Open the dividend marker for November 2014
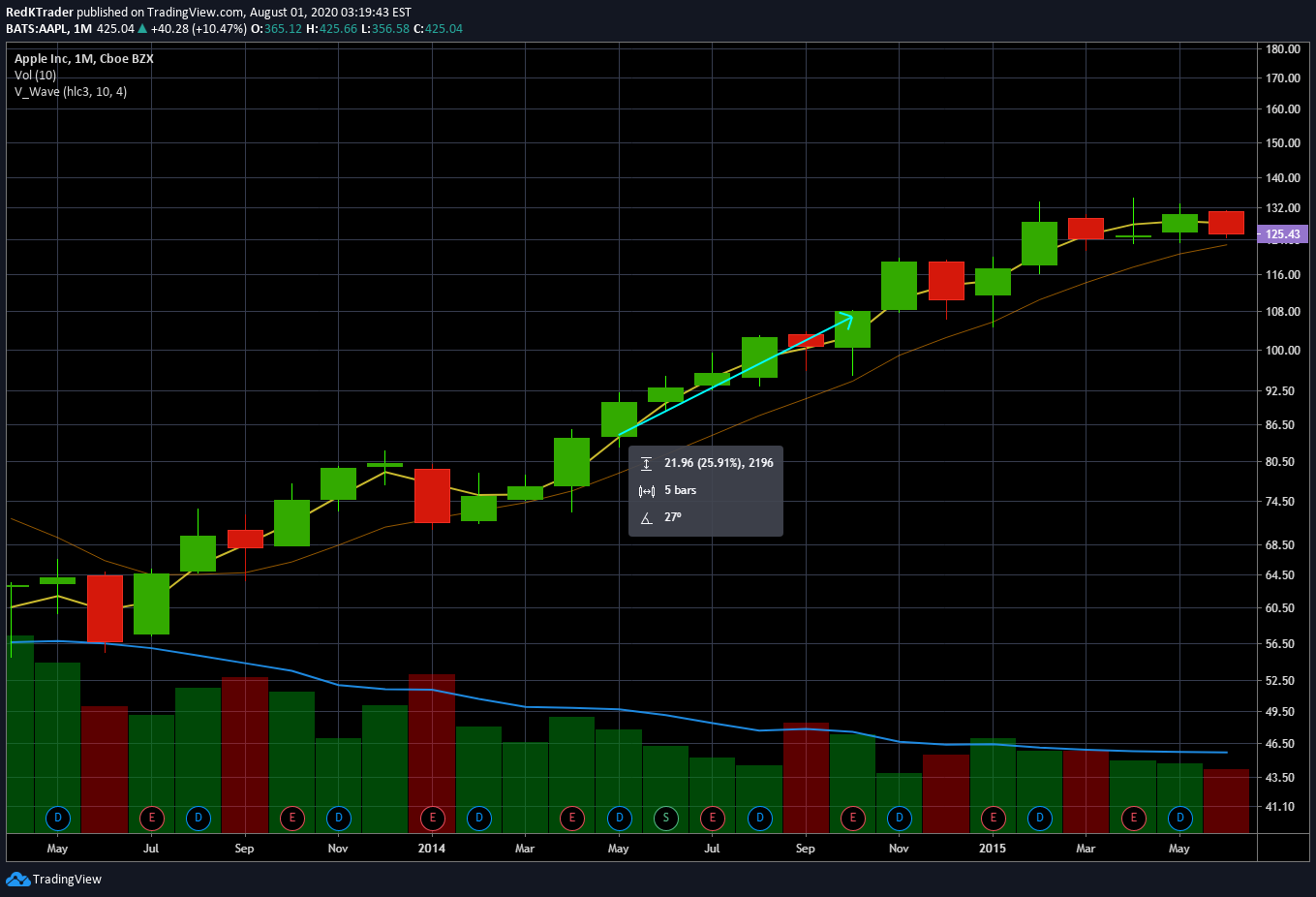1316x897 pixels. click(x=900, y=818)
